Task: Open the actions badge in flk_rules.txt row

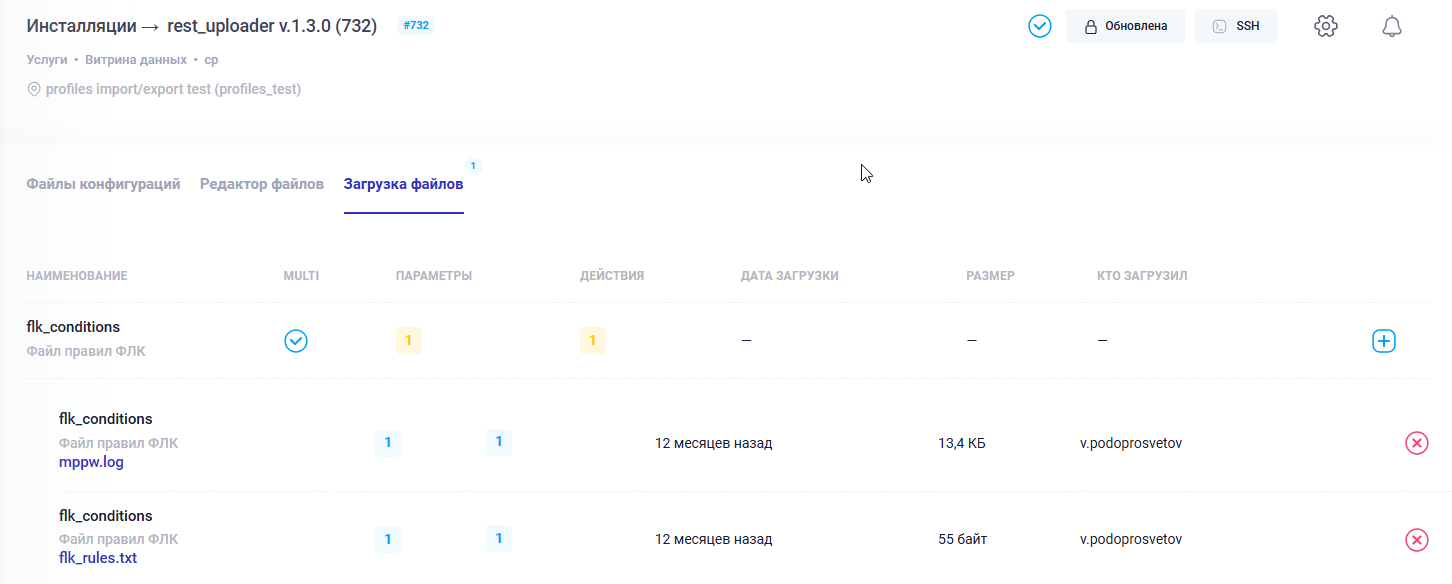Action: [498, 539]
